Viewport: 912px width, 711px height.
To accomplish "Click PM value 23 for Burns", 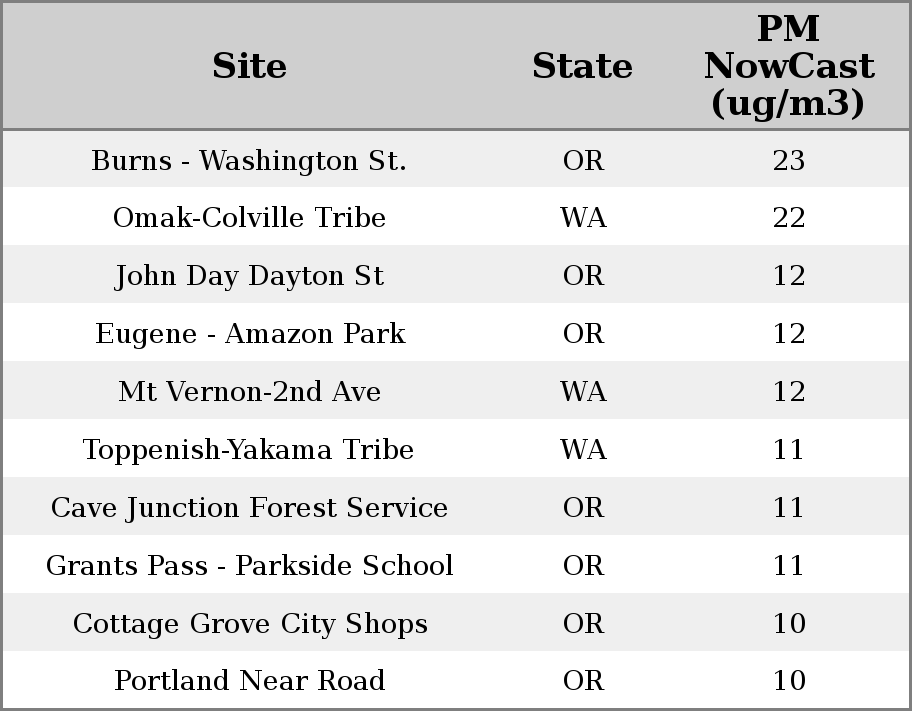I will (788, 161).
